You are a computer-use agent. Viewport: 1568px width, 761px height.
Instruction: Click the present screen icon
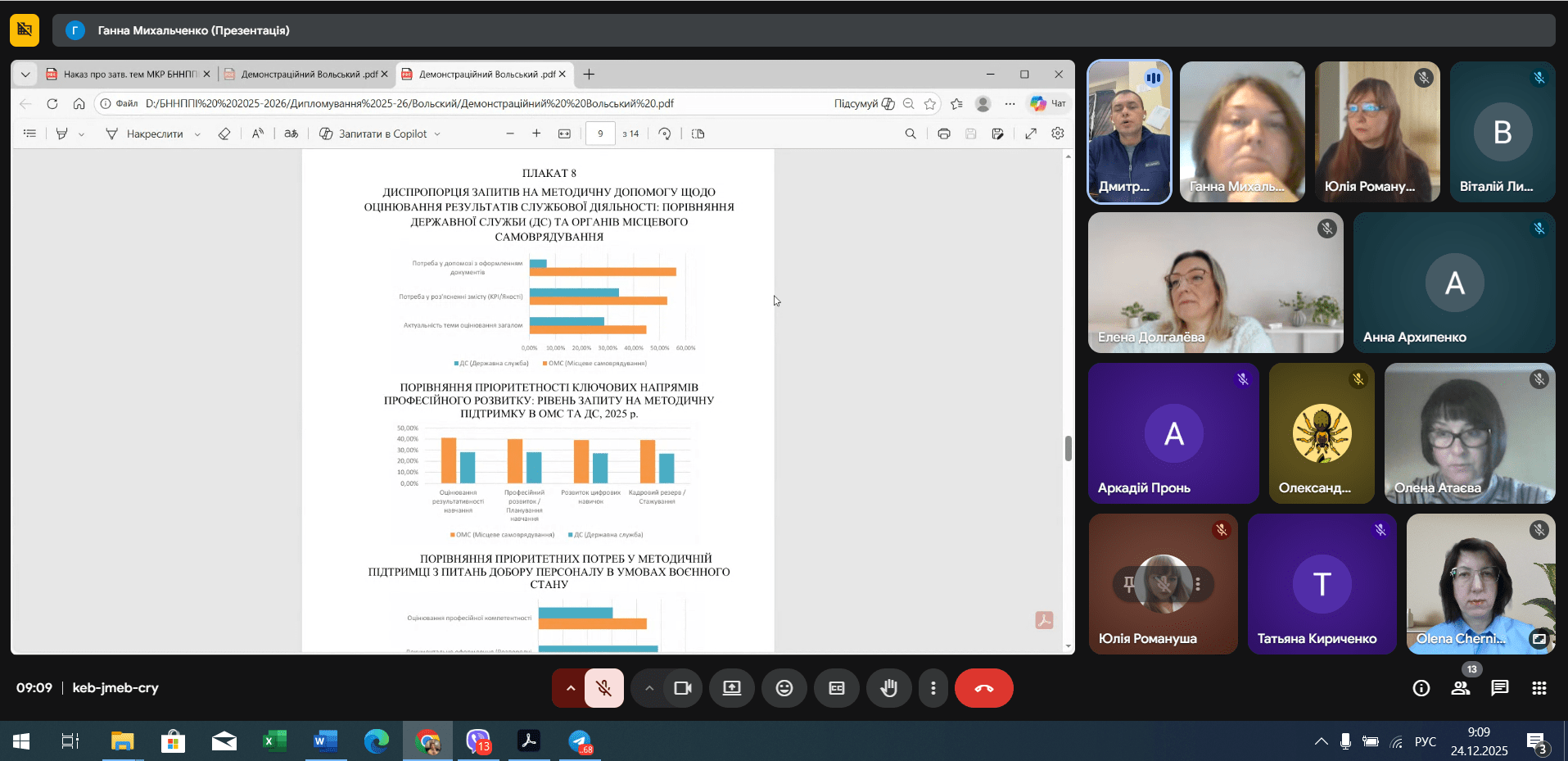[x=732, y=688]
